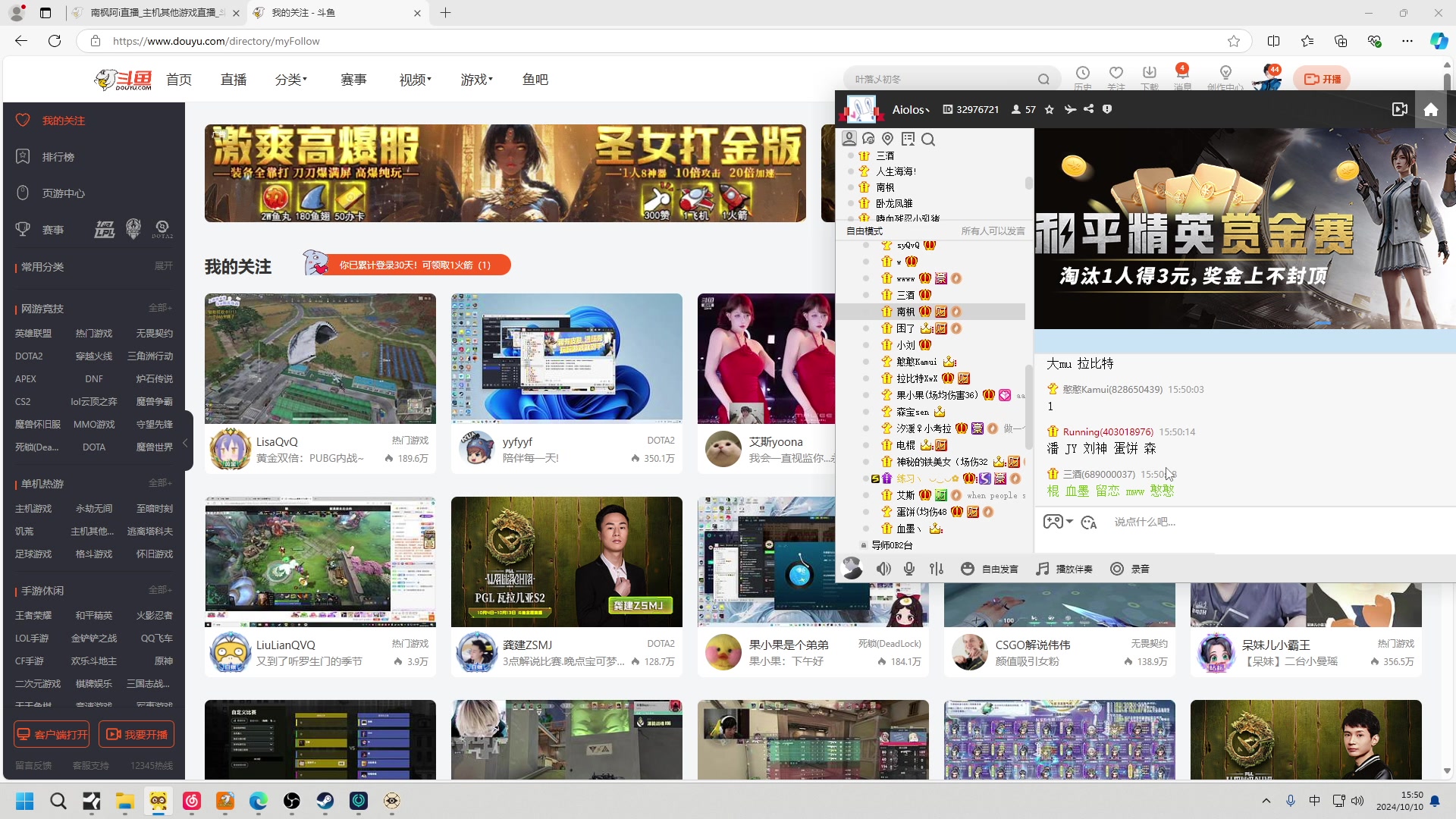Toggle 自由发言 free speech mode
The height and width of the screenshot is (819, 1456).
click(x=990, y=569)
